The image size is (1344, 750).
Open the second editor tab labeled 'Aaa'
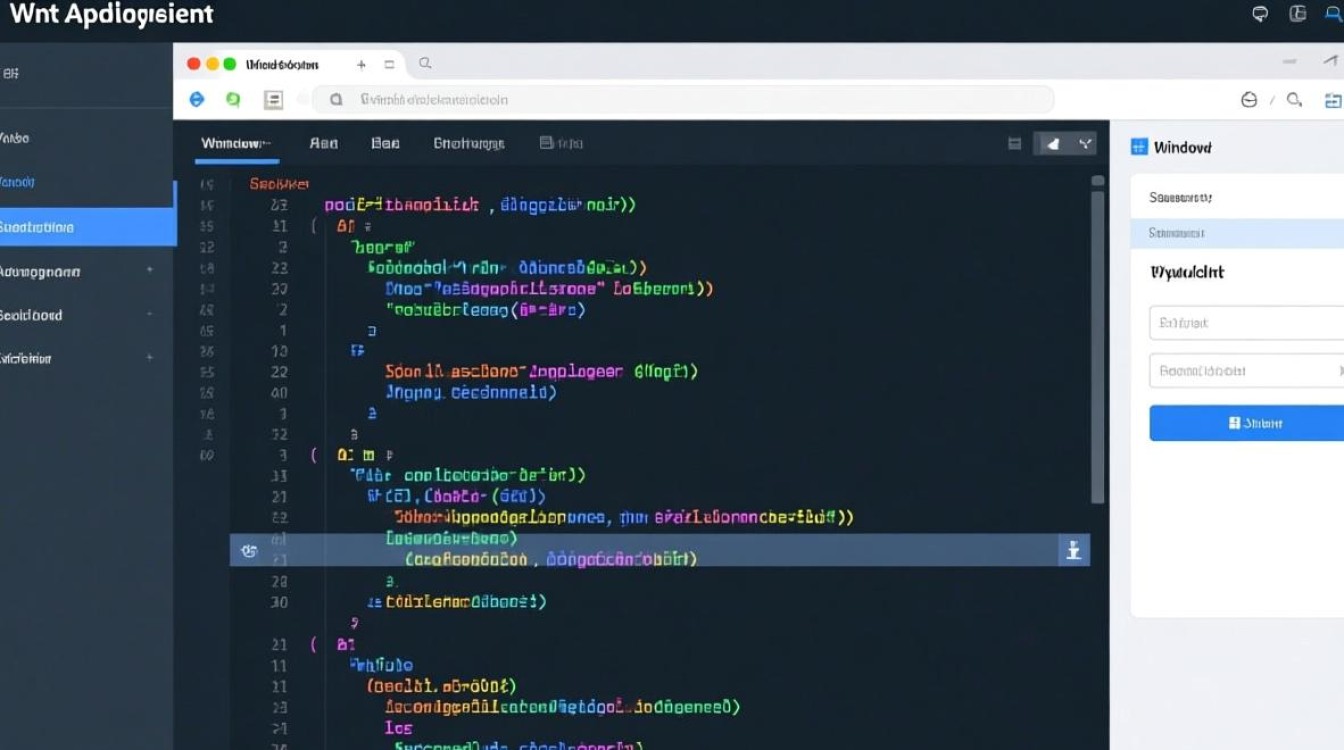323,143
